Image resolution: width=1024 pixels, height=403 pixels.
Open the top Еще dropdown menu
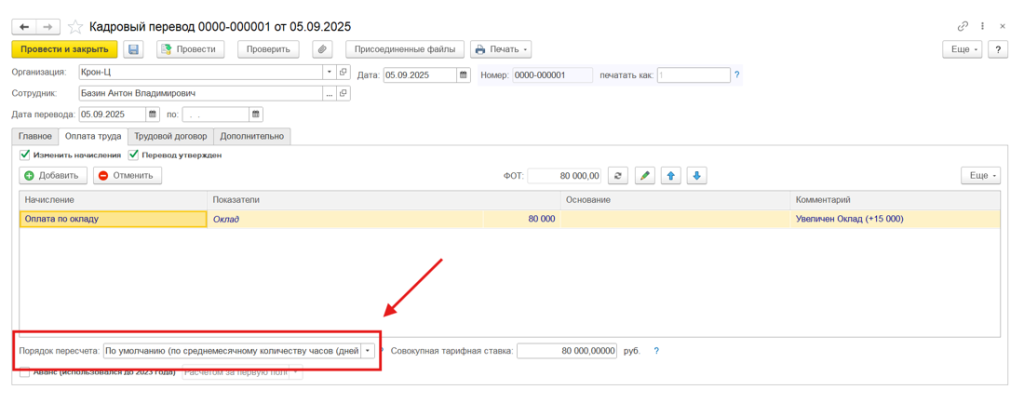[964, 50]
